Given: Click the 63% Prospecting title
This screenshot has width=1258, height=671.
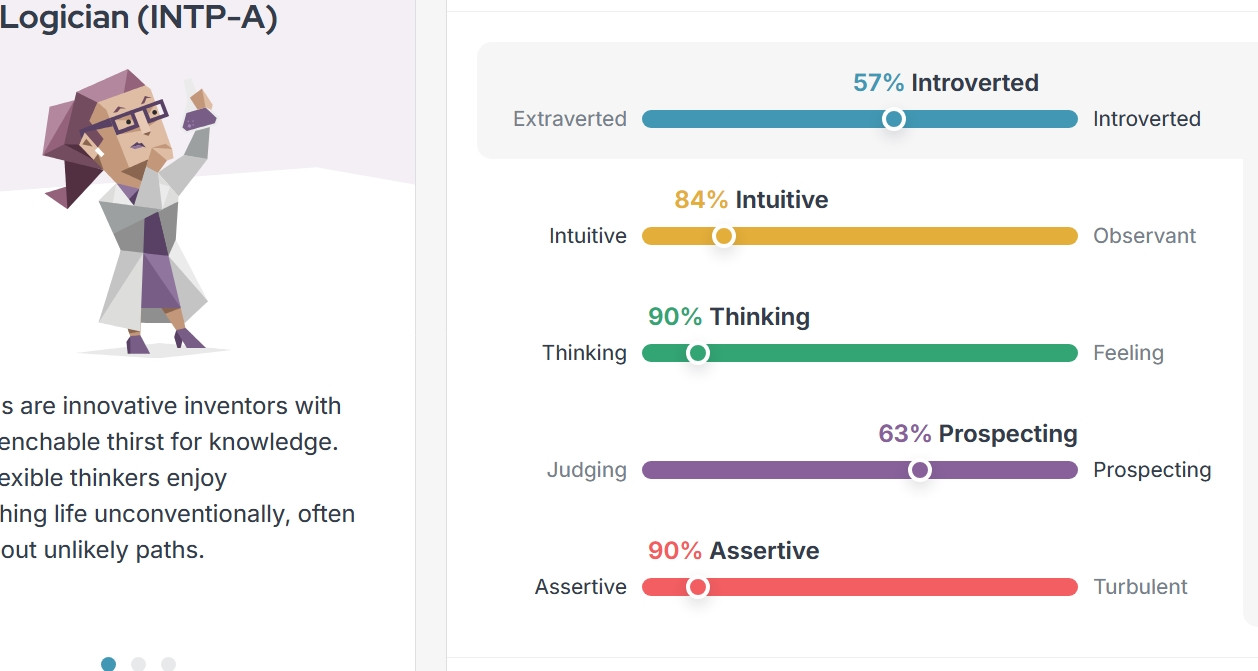Looking at the screenshot, I should (977, 434).
